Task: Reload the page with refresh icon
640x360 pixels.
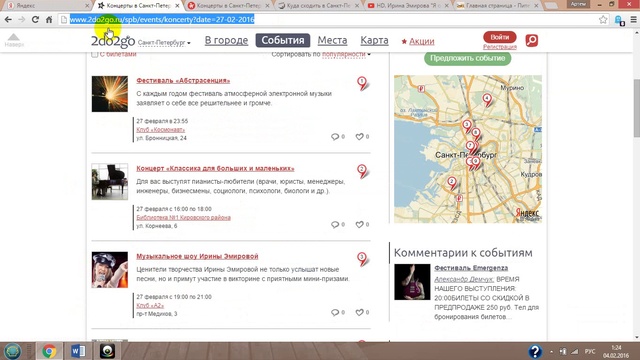Action: pos(36,19)
